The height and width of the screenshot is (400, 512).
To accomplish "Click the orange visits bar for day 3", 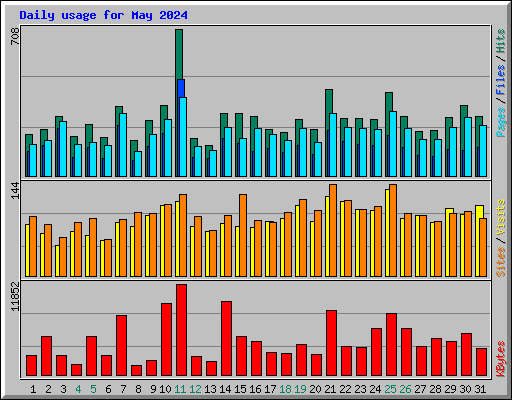I will (x=63, y=257).
